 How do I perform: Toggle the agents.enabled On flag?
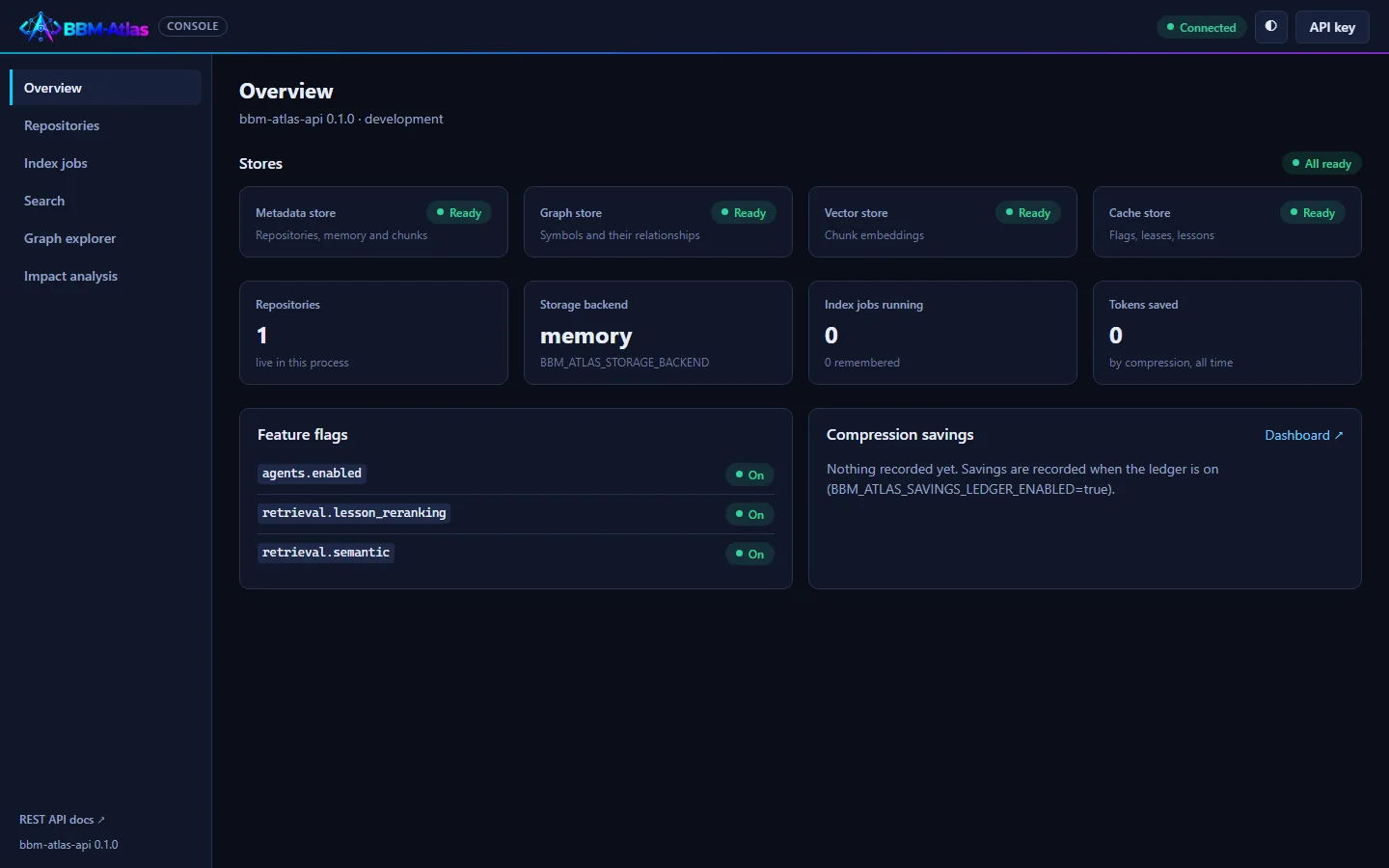point(749,475)
